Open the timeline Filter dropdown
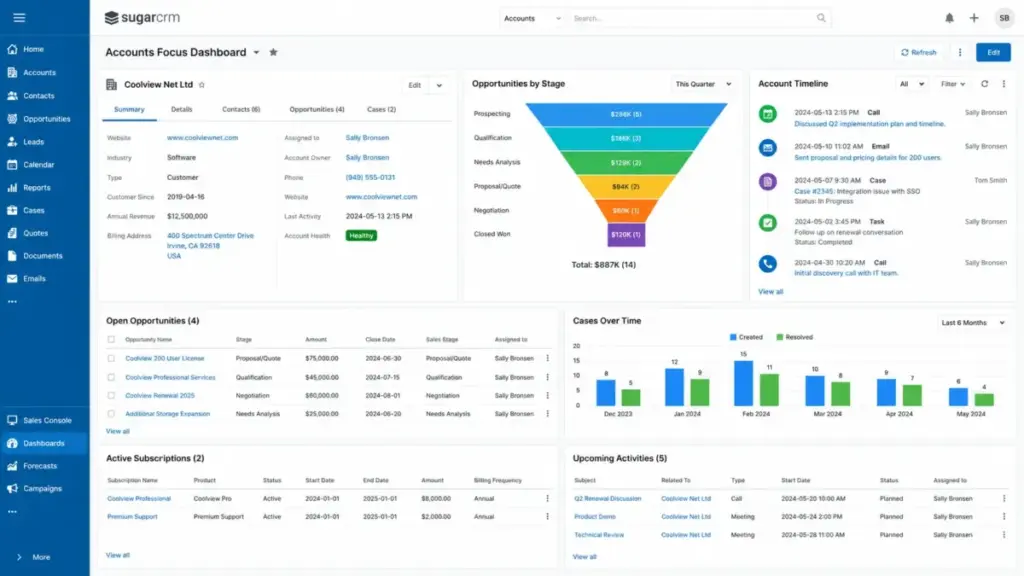Screen dimensions: 1024x576 coord(953,84)
